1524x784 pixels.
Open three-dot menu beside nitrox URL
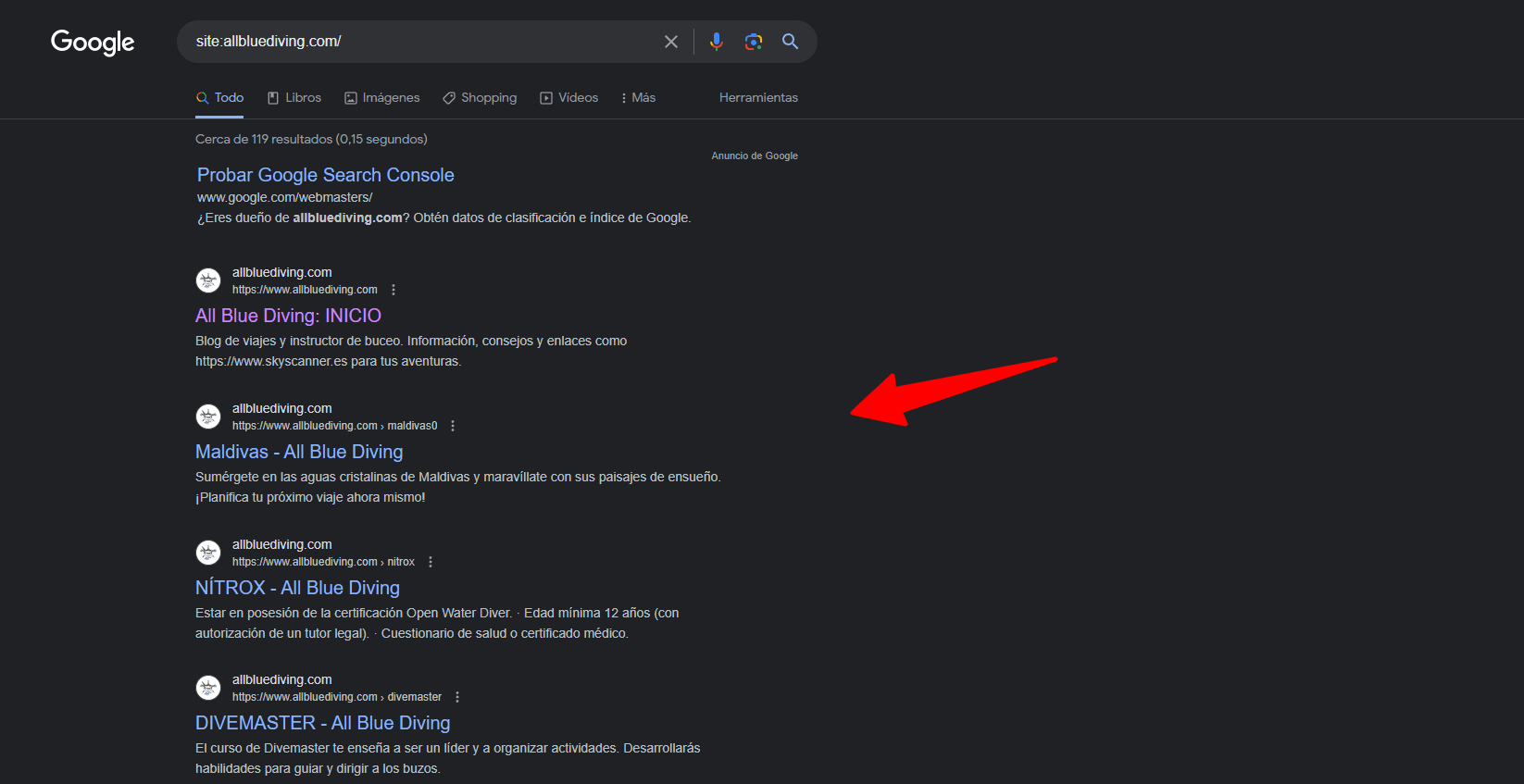pos(431,562)
